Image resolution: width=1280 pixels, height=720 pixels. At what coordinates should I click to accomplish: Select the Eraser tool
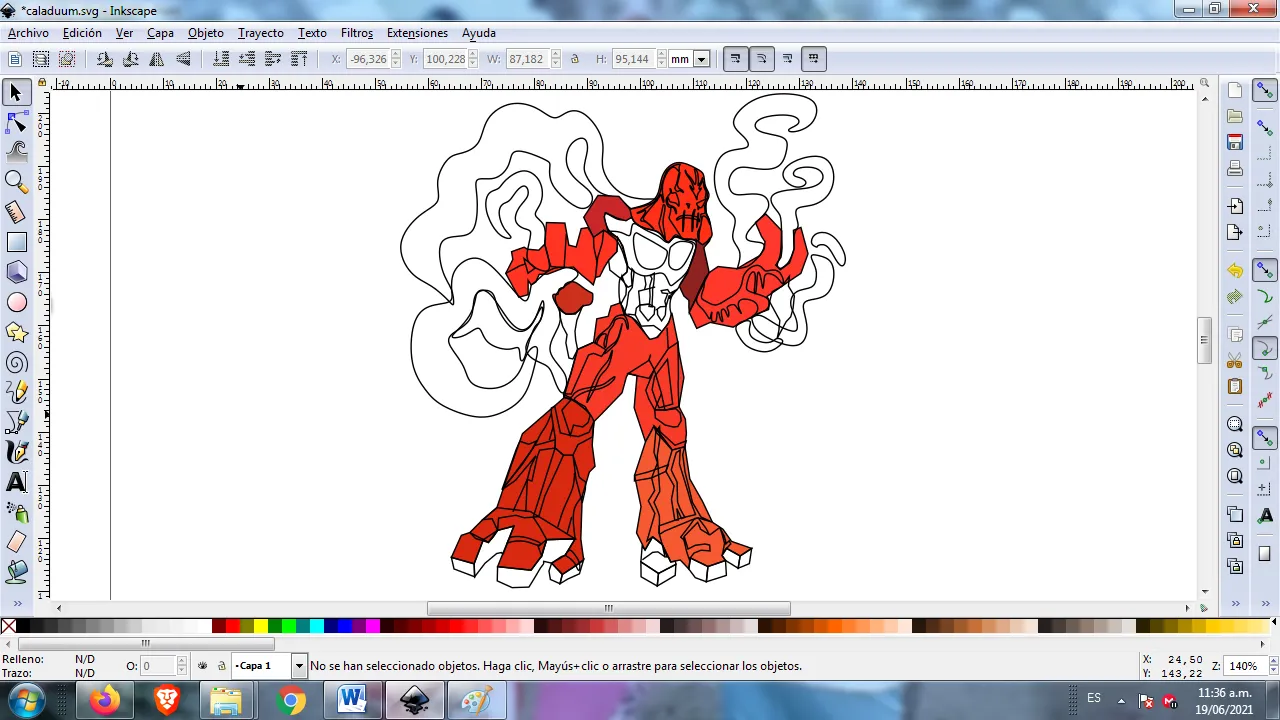tap(16, 542)
